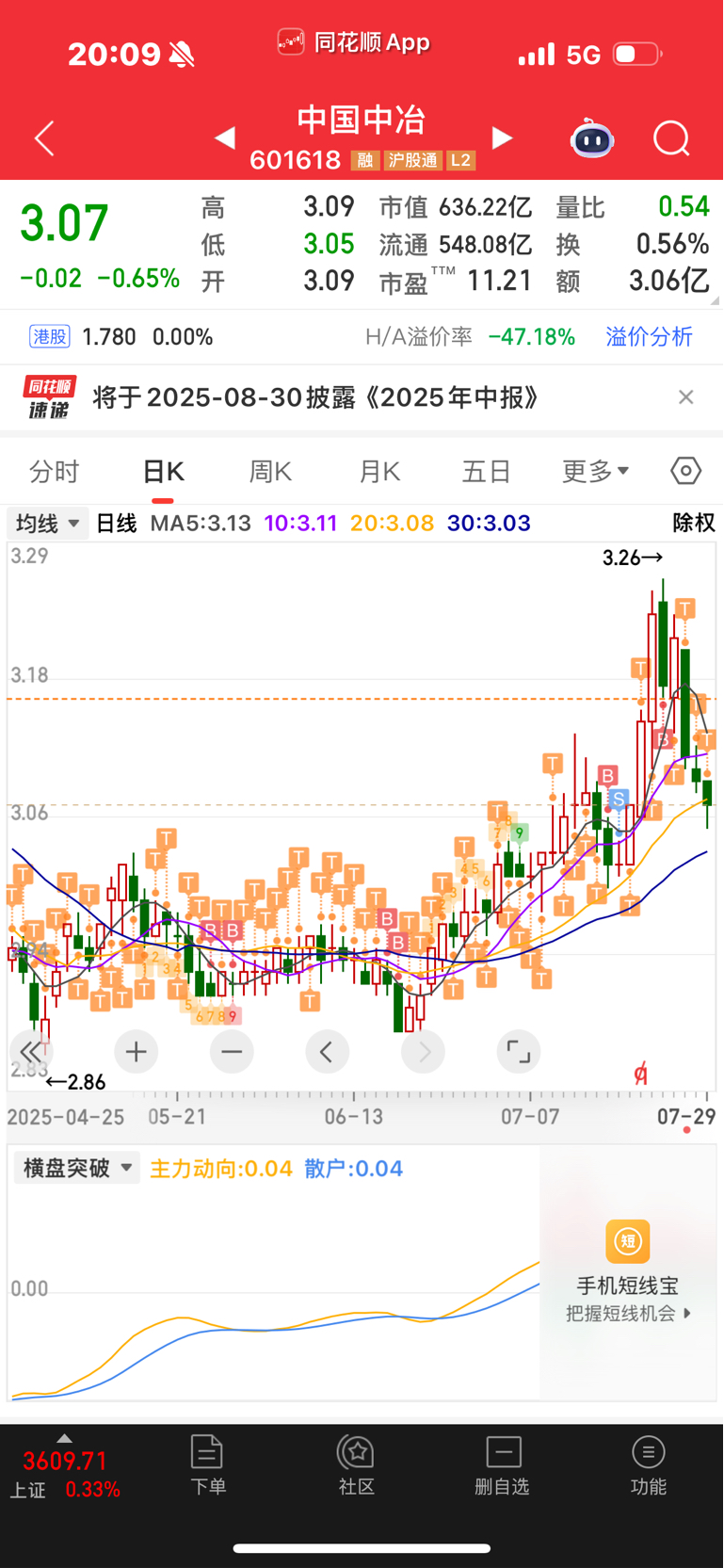Open the 社区 community tab
Screen dimensions: 724x1568
click(x=357, y=1464)
